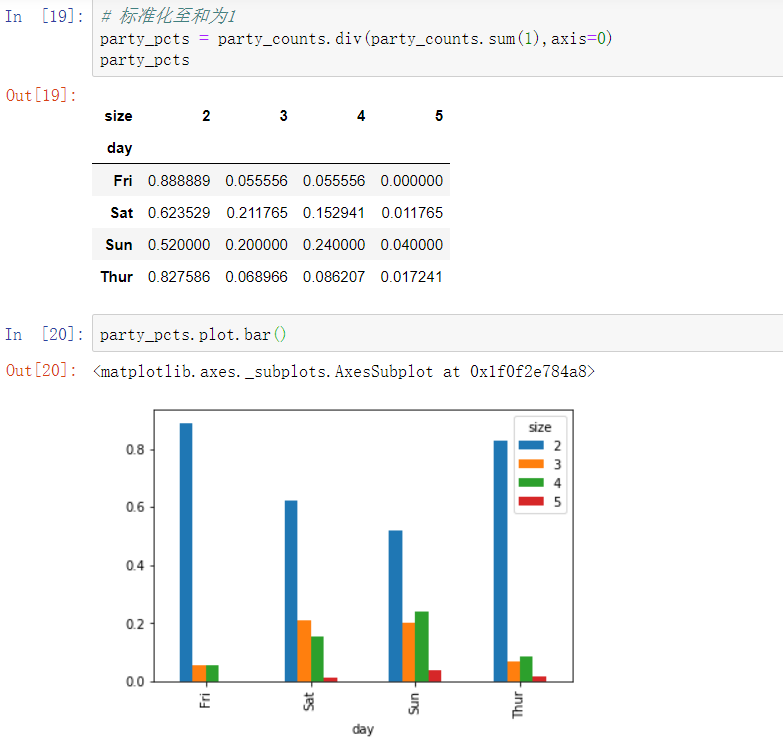The height and width of the screenshot is (743, 783).
Task: Select the In [20] prompt label
Action: [44, 334]
